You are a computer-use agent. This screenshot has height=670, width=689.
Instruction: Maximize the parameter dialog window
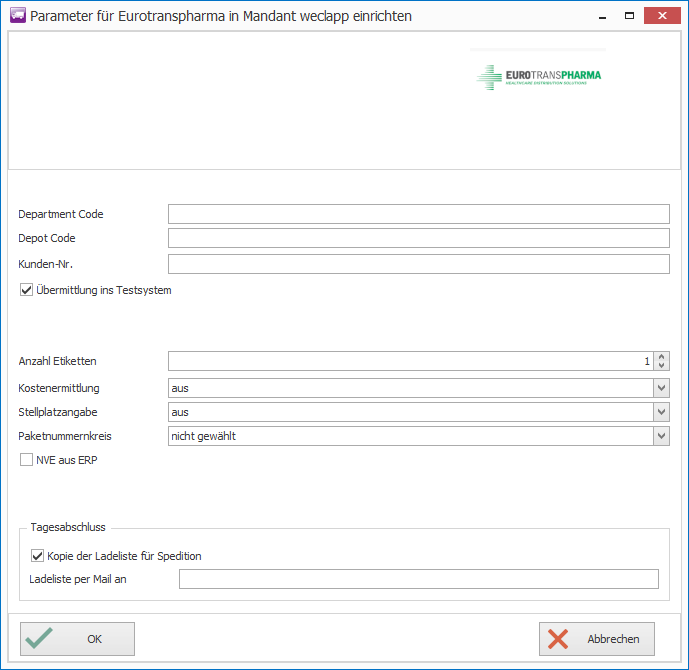pyautogui.click(x=629, y=16)
